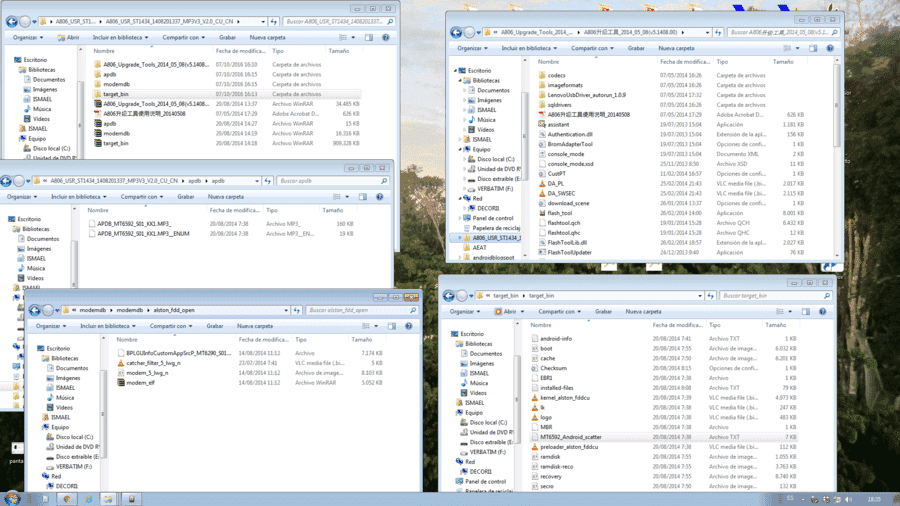Open help in the alston_fdd_open window
Viewport: 900px width, 506px height.
coord(409,326)
